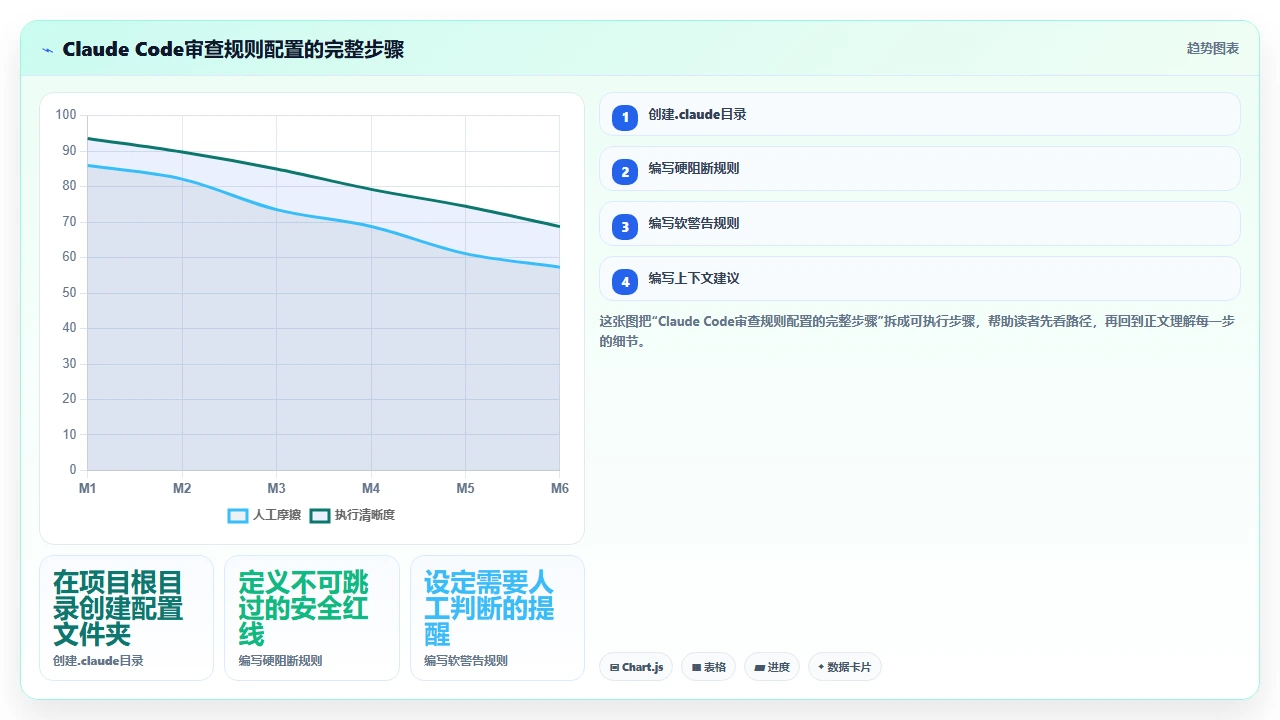Click the M1 x-axis label
1280x720 pixels.
pos(87,488)
